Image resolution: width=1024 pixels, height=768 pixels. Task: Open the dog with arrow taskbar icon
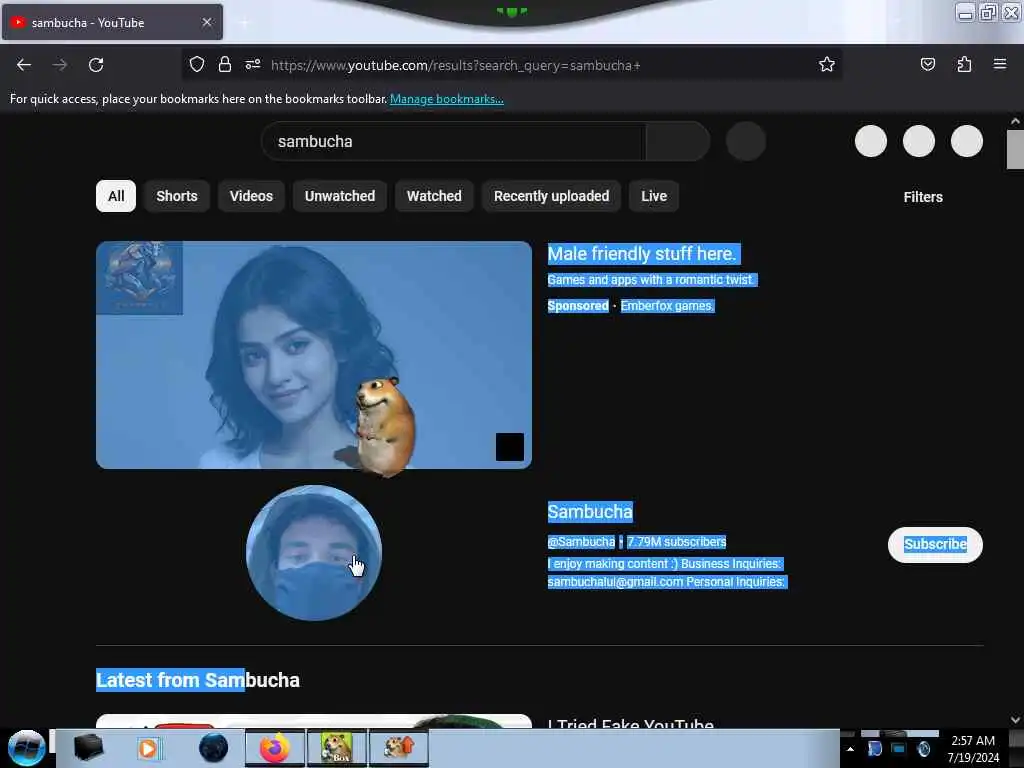[398, 748]
